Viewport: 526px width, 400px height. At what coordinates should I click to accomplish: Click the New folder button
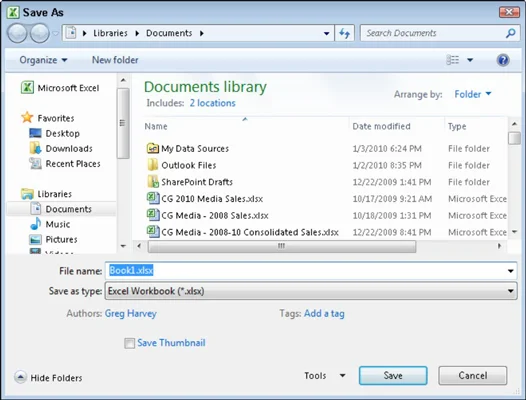115,60
